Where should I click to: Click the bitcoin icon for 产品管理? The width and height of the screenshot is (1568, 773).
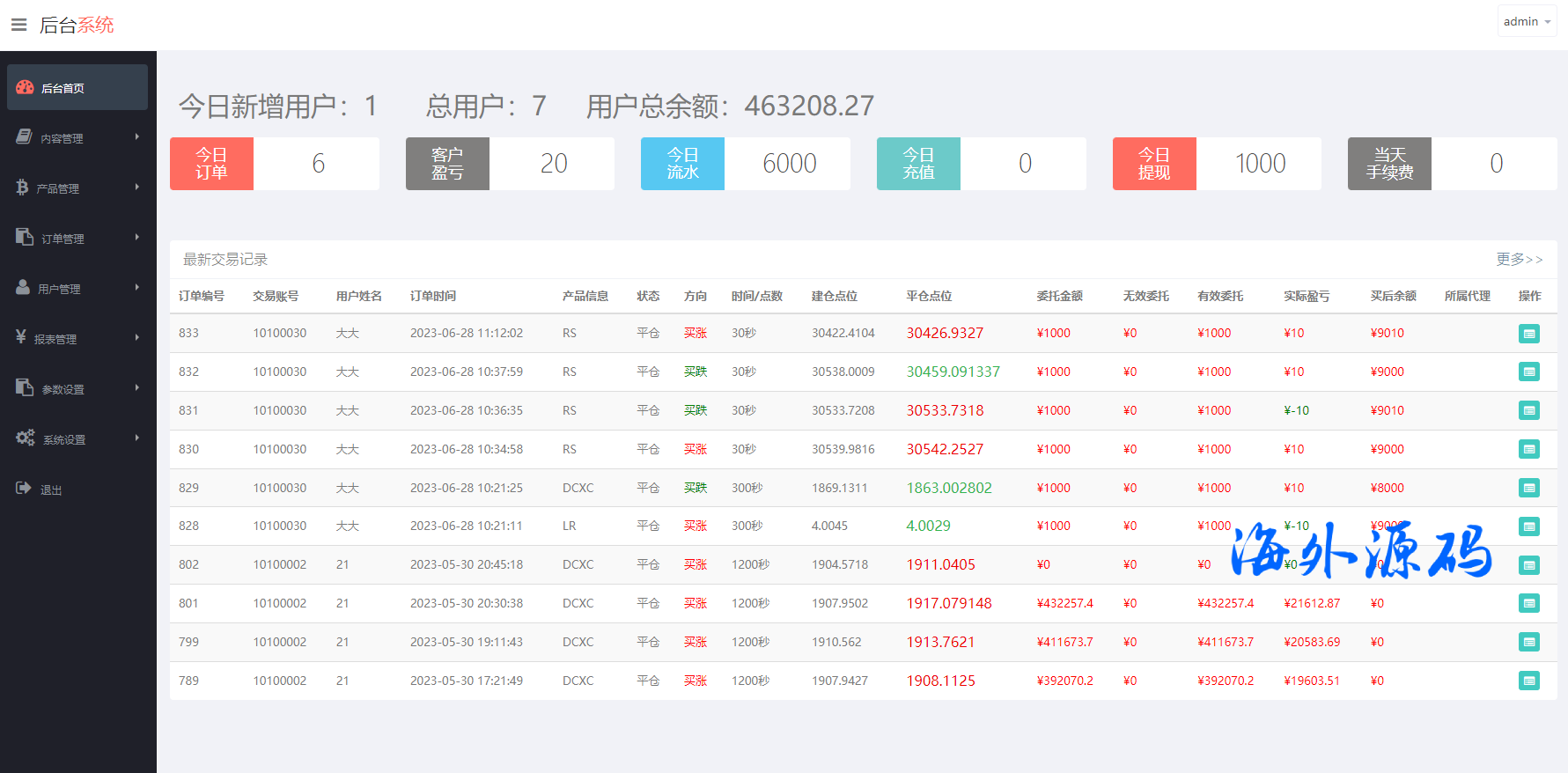coord(22,188)
